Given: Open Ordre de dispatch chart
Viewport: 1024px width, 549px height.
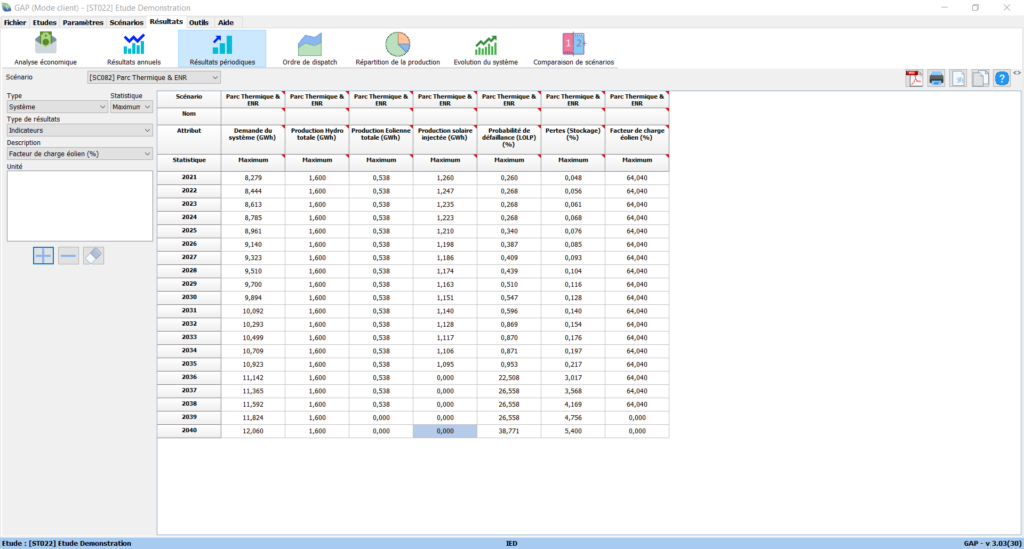Looking at the screenshot, I should pyautogui.click(x=310, y=49).
